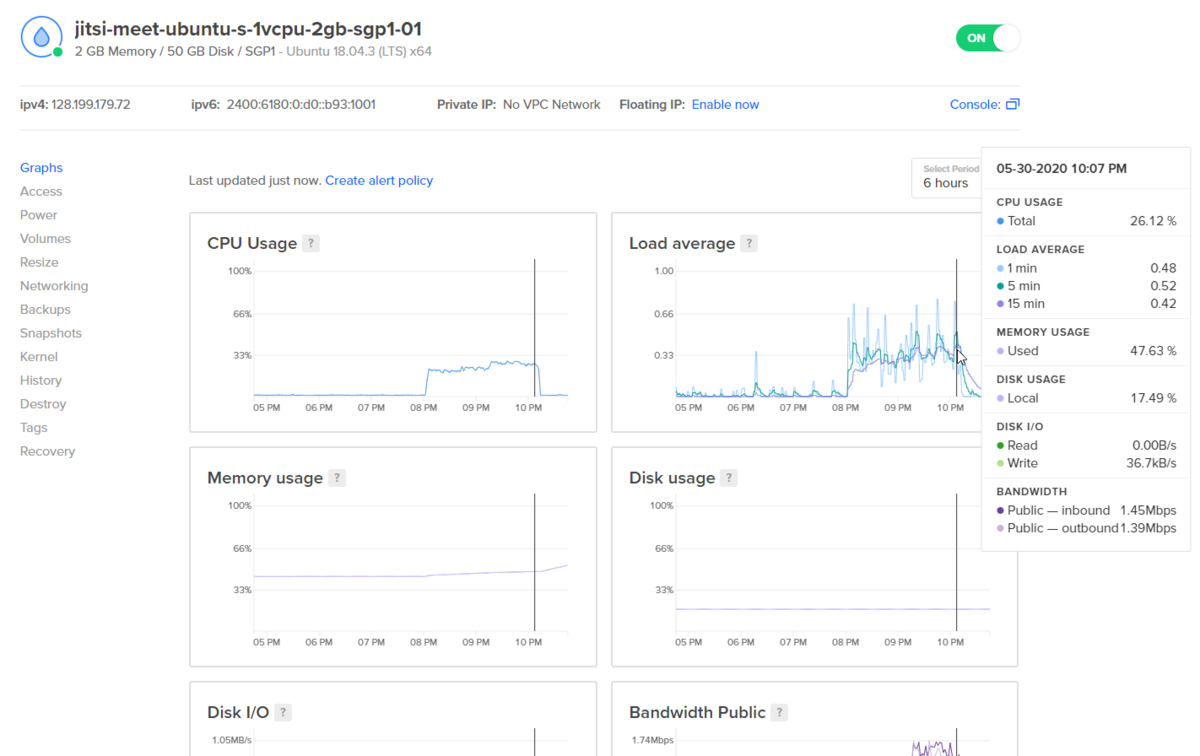This screenshot has width=1200, height=756.
Task: Click the ipv4 address 128.199.179.72
Action: tap(91, 104)
